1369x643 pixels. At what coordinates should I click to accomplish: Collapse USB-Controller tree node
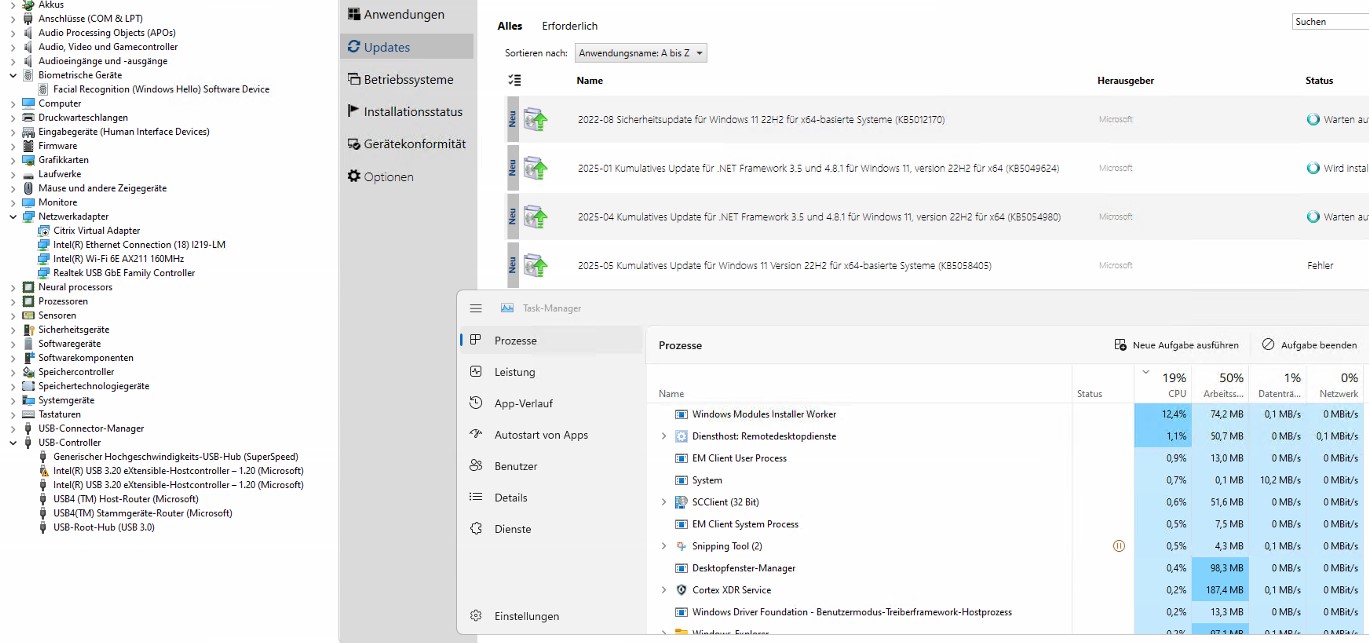pyautogui.click(x=13, y=442)
